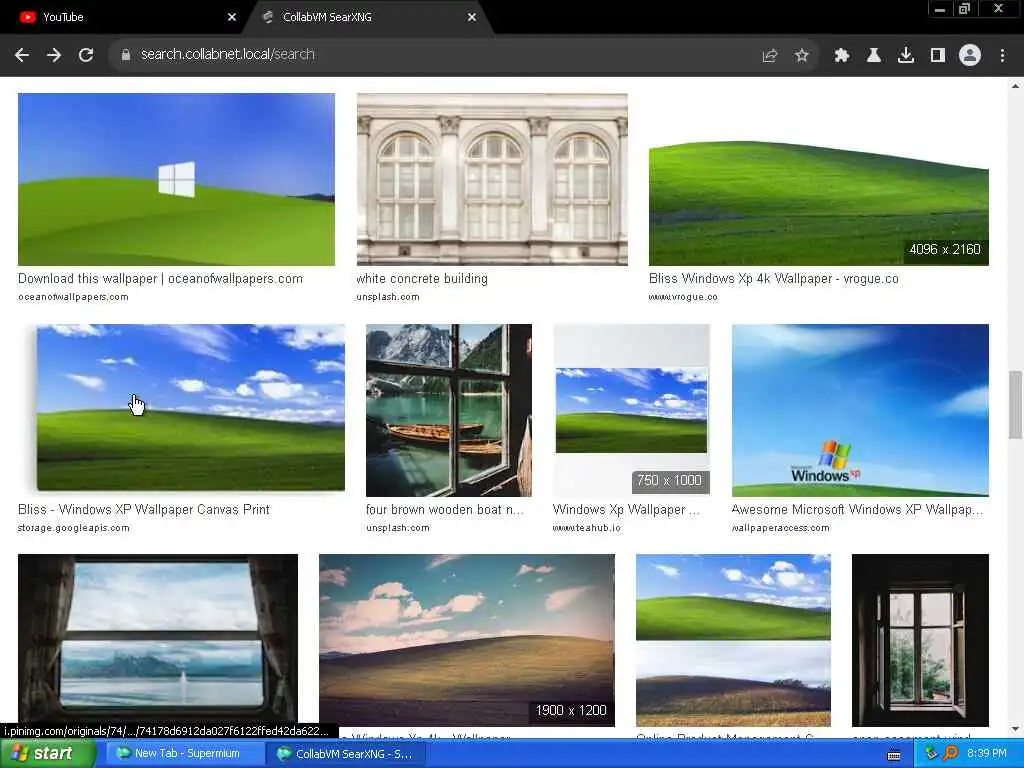Screen dimensions: 1024x768
Task: Open oceanofwallpapers Windows logo hill thumbnail
Action: (176, 179)
